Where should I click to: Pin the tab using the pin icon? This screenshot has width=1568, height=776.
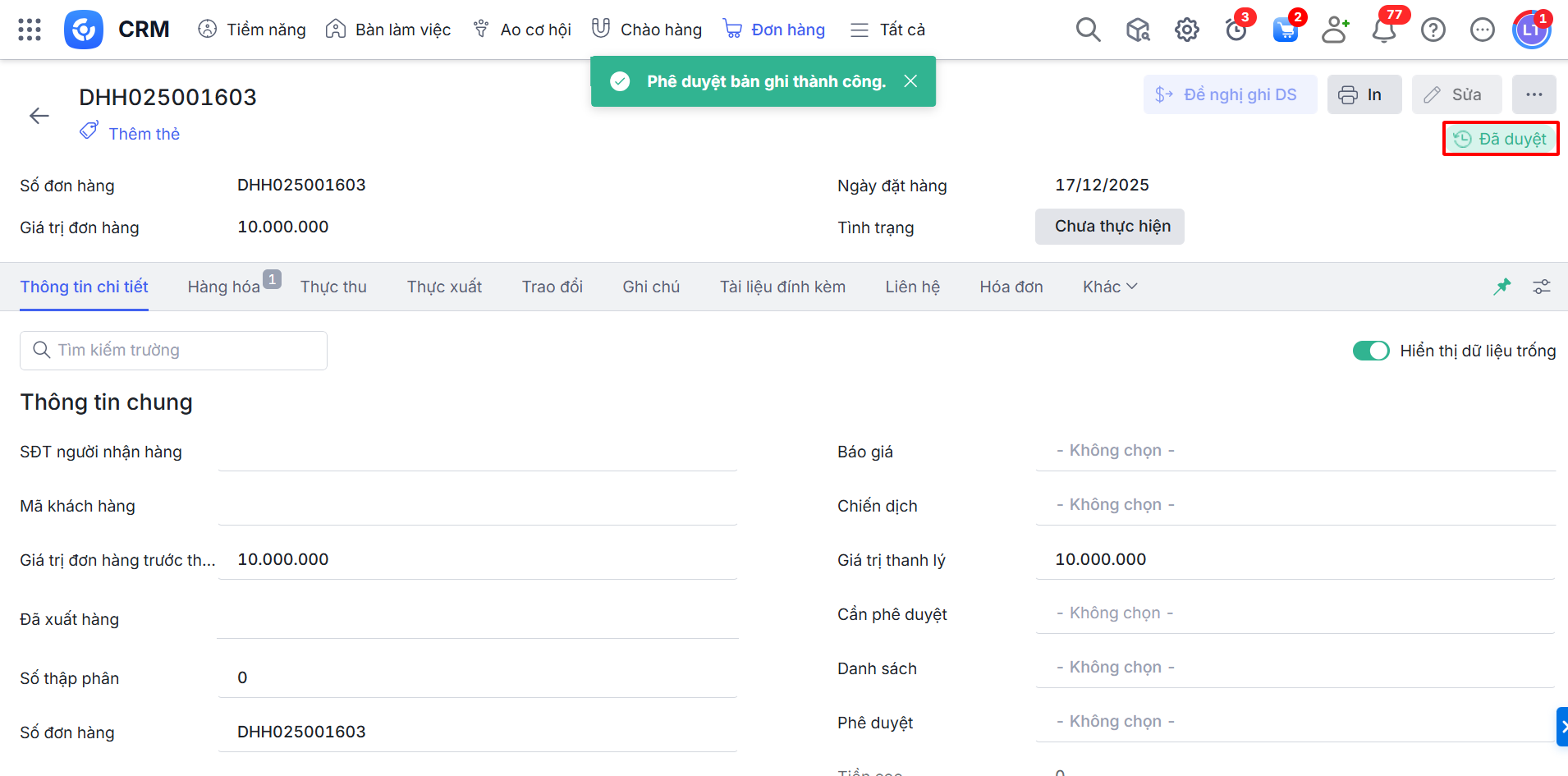pos(1502,287)
